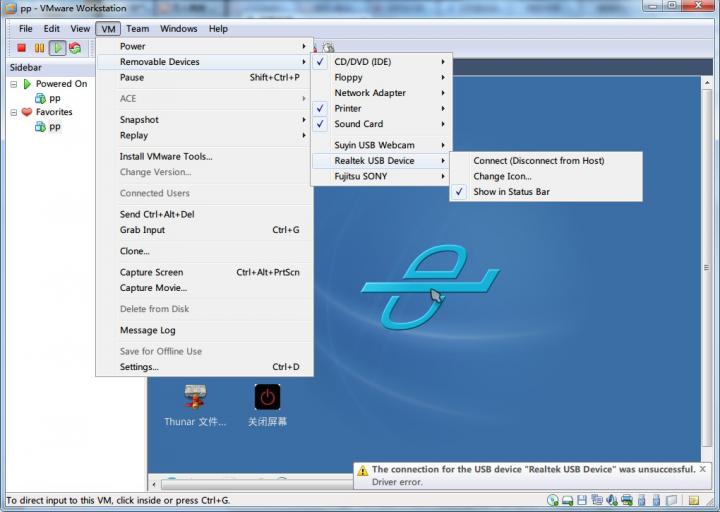720x512 pixels.
Task: Select Pause in the VM menu
Action: [x=205, y=78]
